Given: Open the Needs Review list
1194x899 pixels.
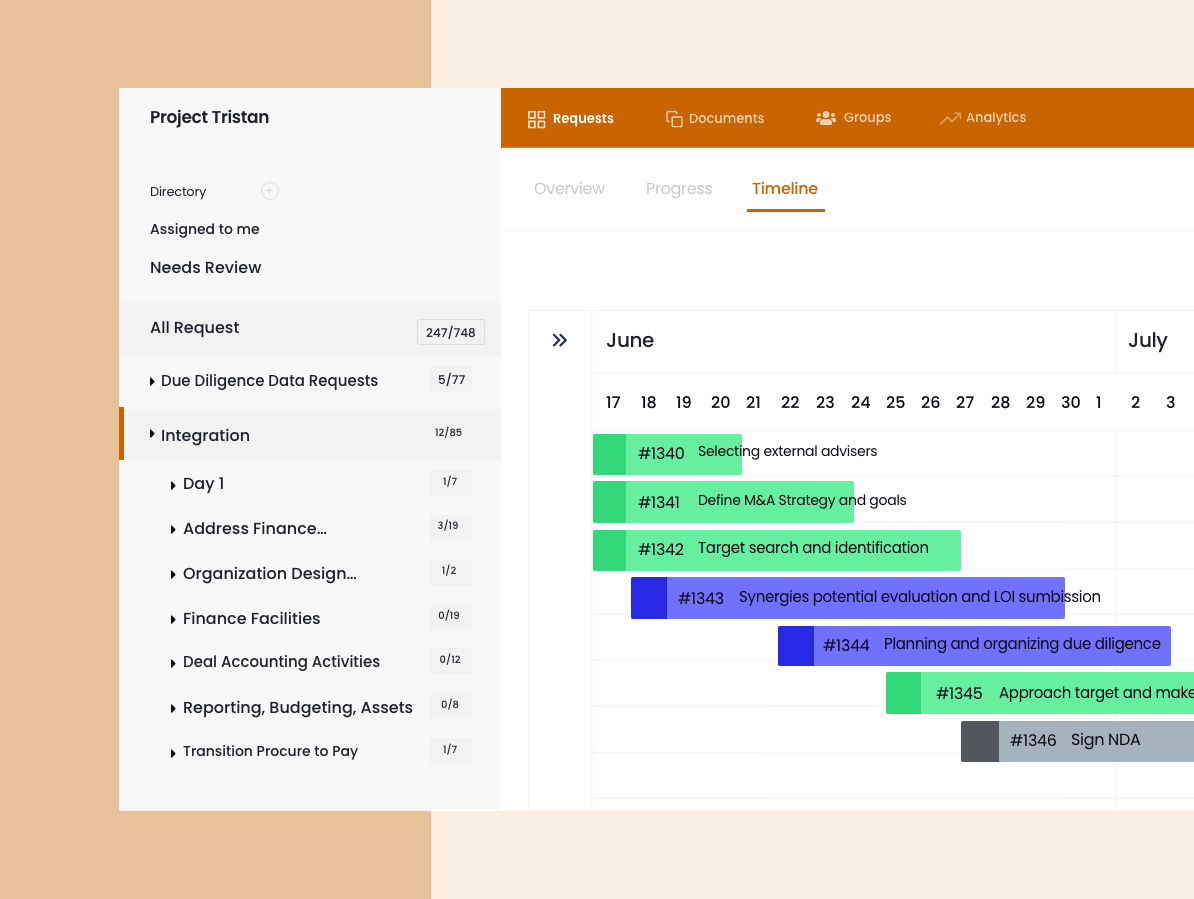Looking at the screenshot, I should click(x=205, y=268).
